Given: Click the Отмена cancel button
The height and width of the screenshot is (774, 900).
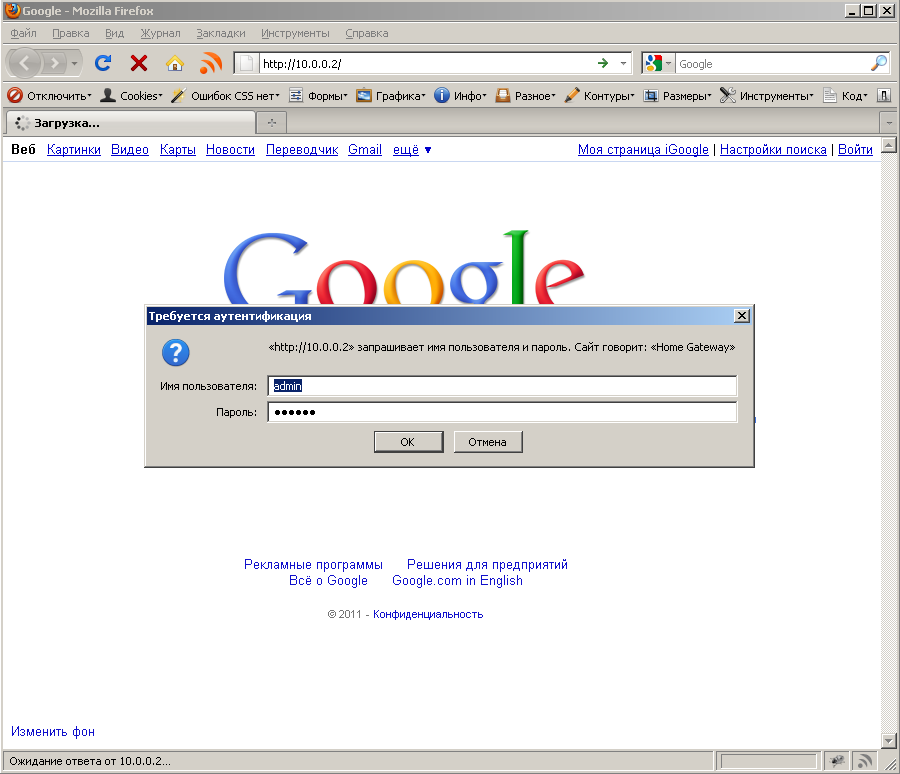Looking at the screenshot, I should [x=488, y=442].
